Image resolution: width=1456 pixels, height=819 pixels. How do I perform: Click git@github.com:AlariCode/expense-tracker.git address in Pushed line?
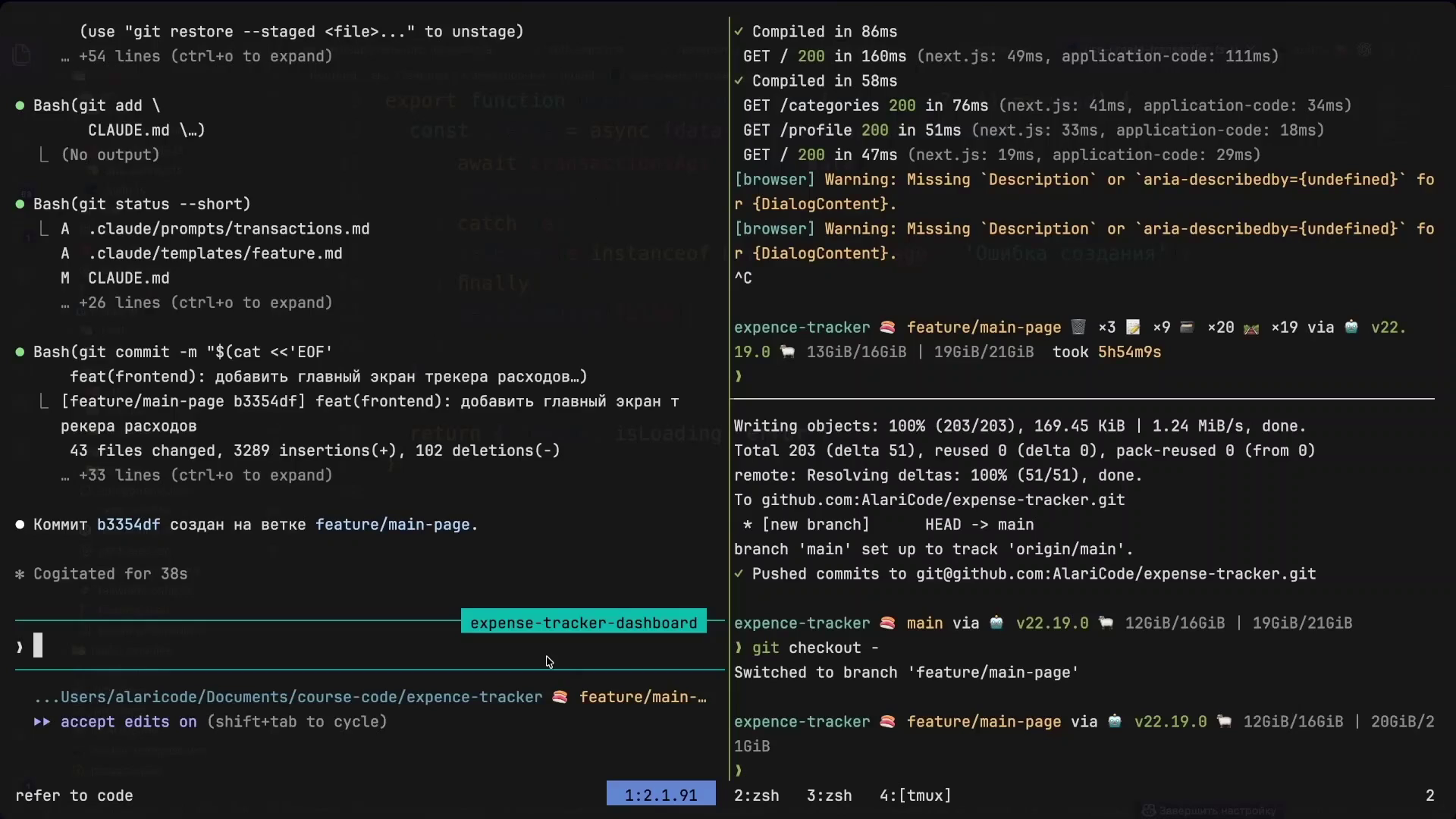tap(1116, 573)
